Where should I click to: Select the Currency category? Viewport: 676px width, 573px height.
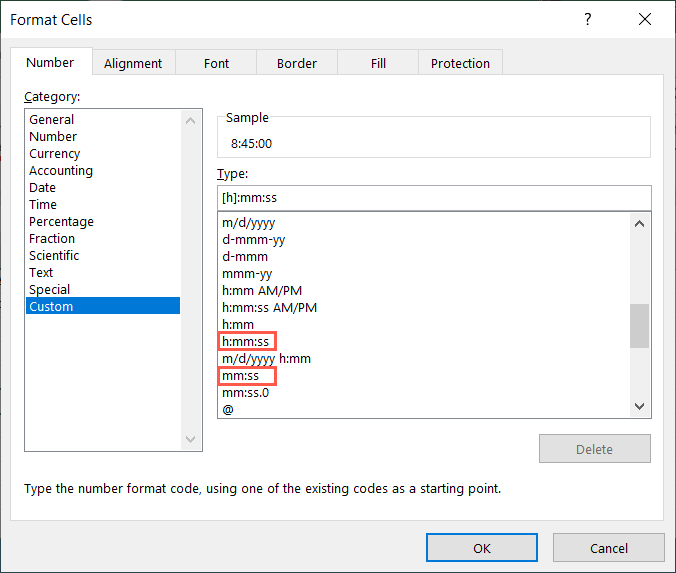(55, 154)
